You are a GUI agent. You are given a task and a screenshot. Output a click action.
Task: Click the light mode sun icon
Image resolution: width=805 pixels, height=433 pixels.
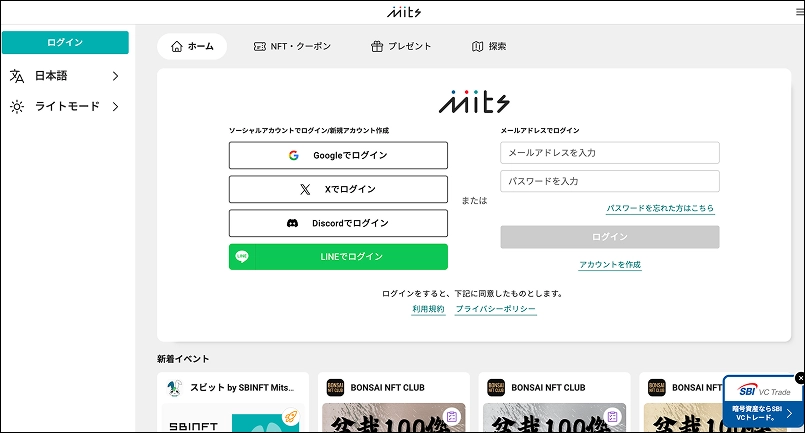pos(17,106)
